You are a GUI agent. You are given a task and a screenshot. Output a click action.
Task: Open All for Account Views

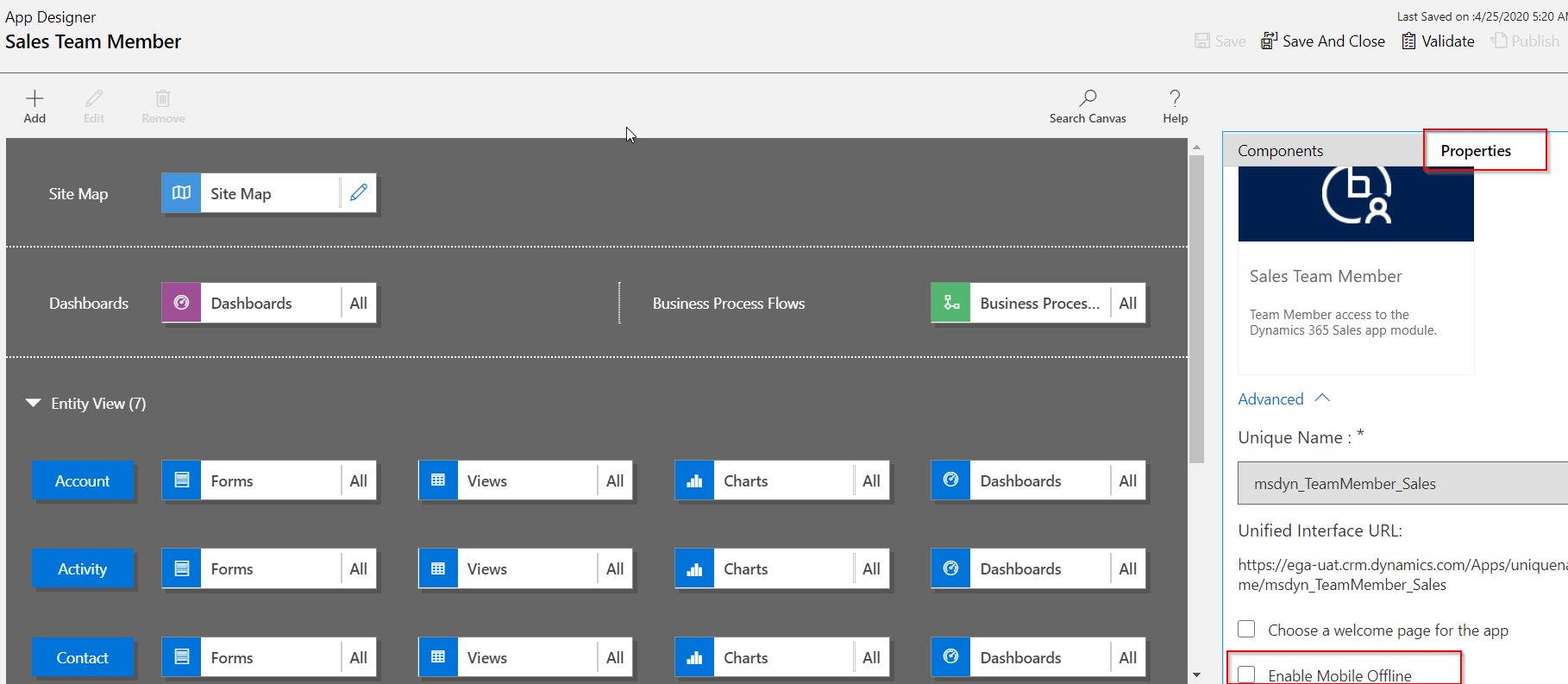[x=615, y=480]
